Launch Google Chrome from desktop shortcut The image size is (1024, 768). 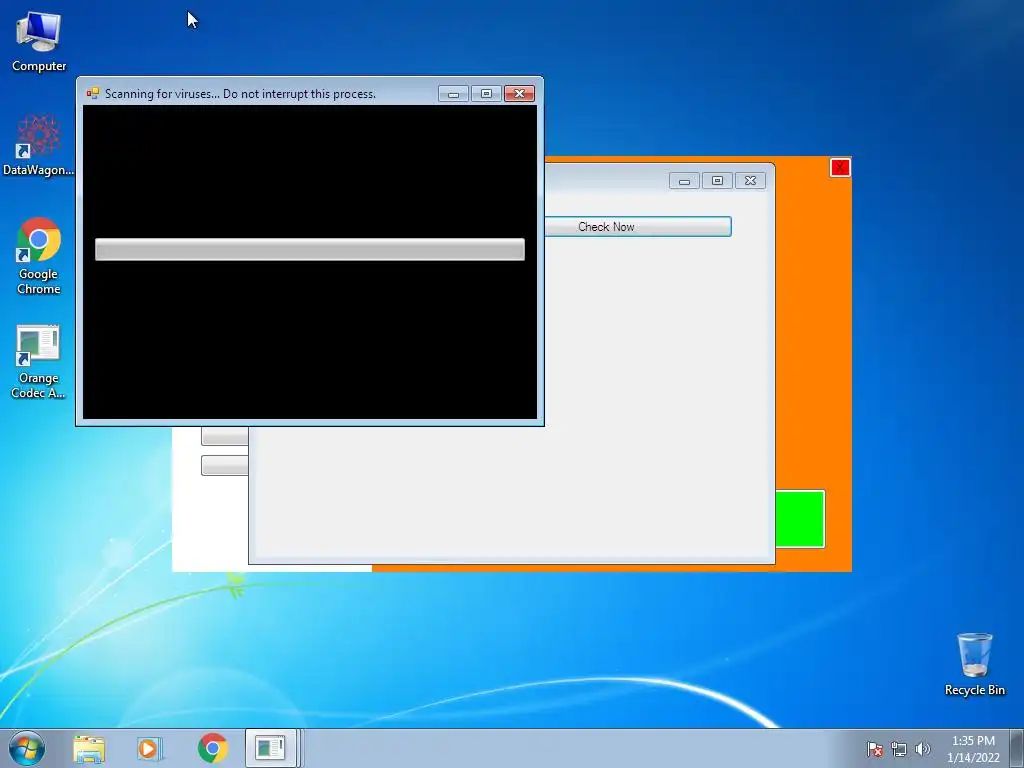coord(39,256)
